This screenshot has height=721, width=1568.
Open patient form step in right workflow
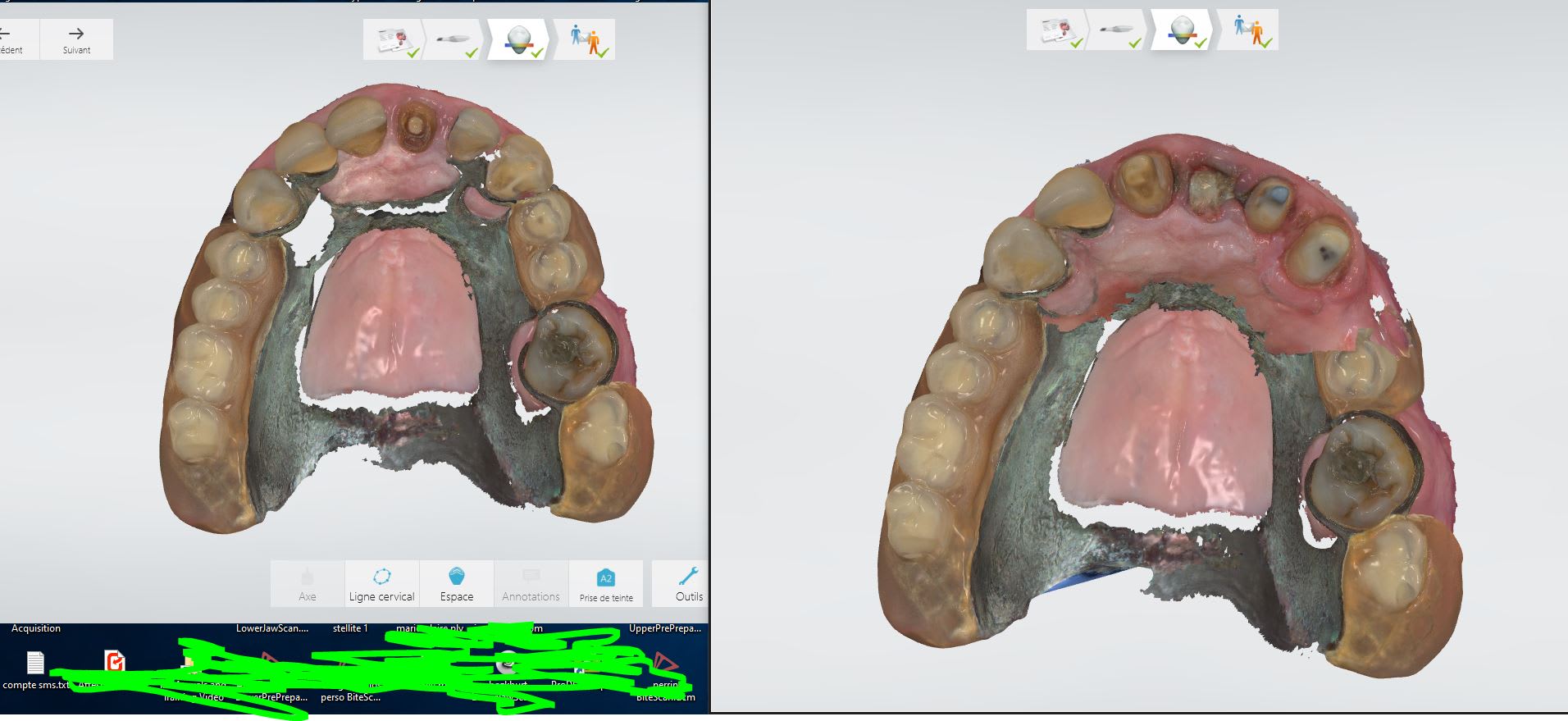click(1057, 30)
